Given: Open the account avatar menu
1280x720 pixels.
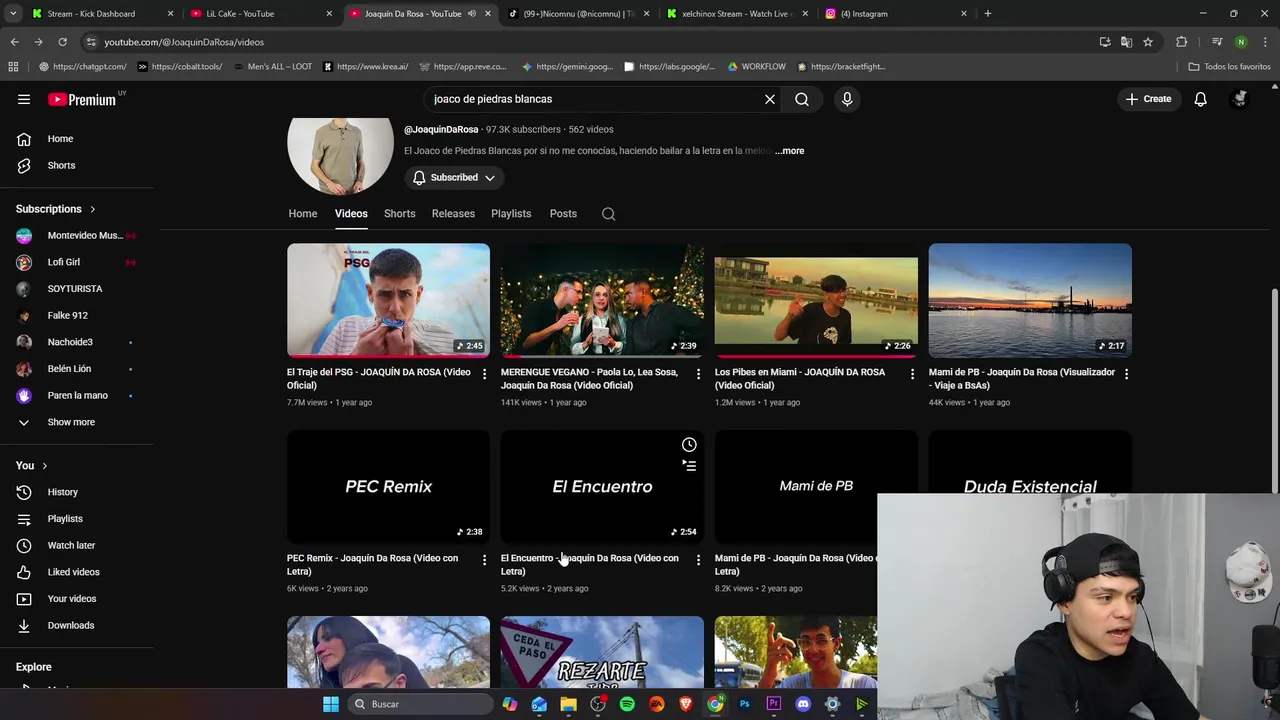Looking at the screenshot, I should click(x=1240, y=99).
